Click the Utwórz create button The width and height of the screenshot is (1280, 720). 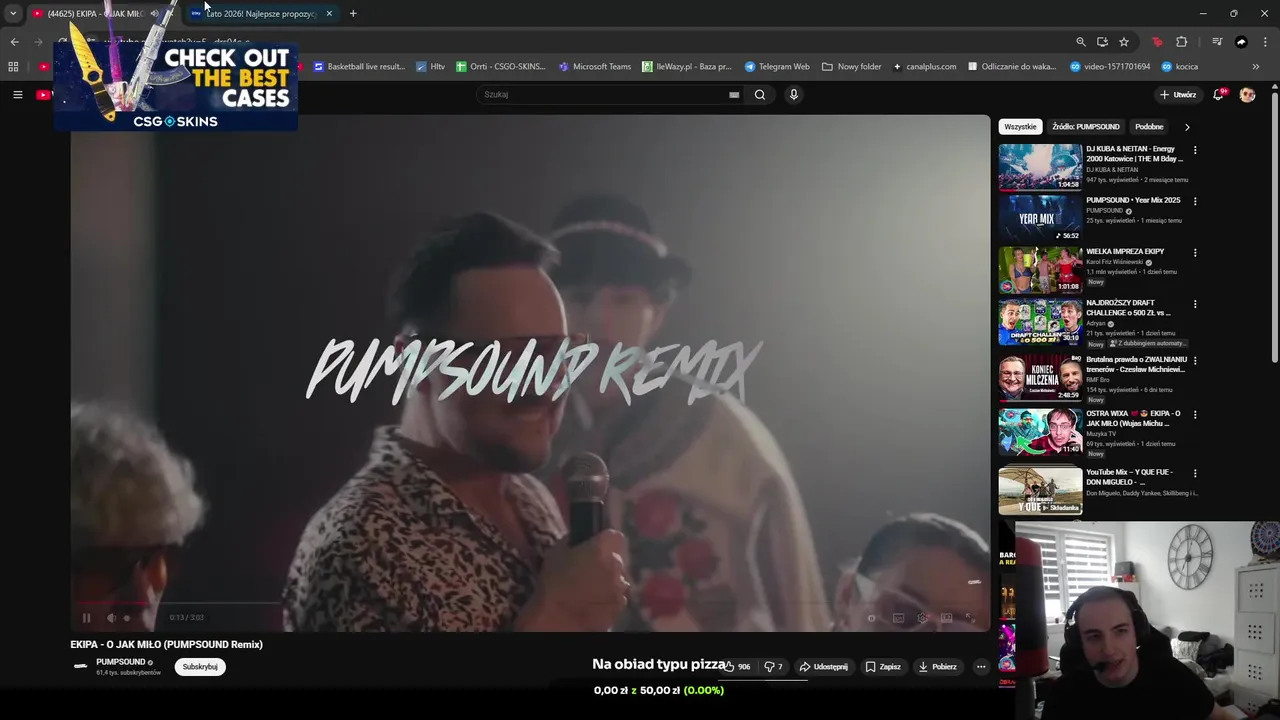1178,95
